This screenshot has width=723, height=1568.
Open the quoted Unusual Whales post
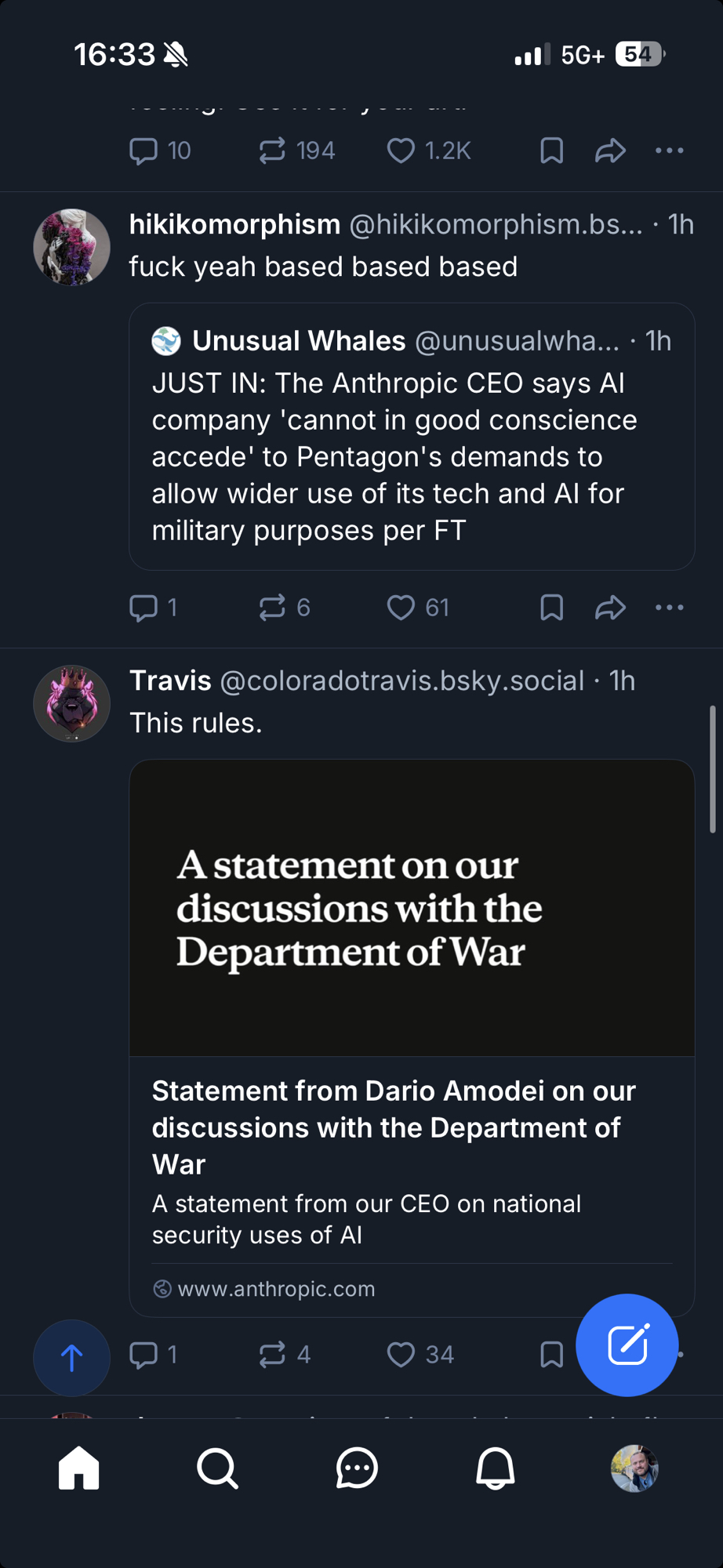tap(412, 455)
